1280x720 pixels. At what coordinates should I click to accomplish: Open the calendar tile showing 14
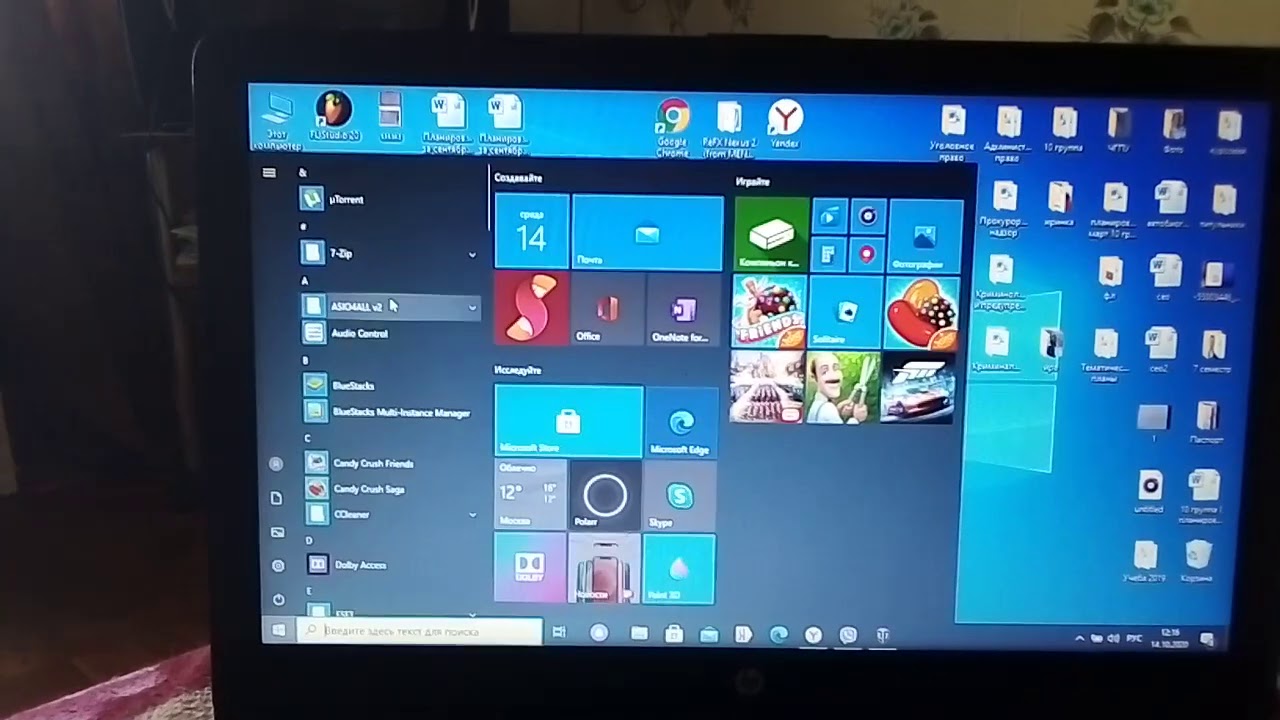[532, 232]
